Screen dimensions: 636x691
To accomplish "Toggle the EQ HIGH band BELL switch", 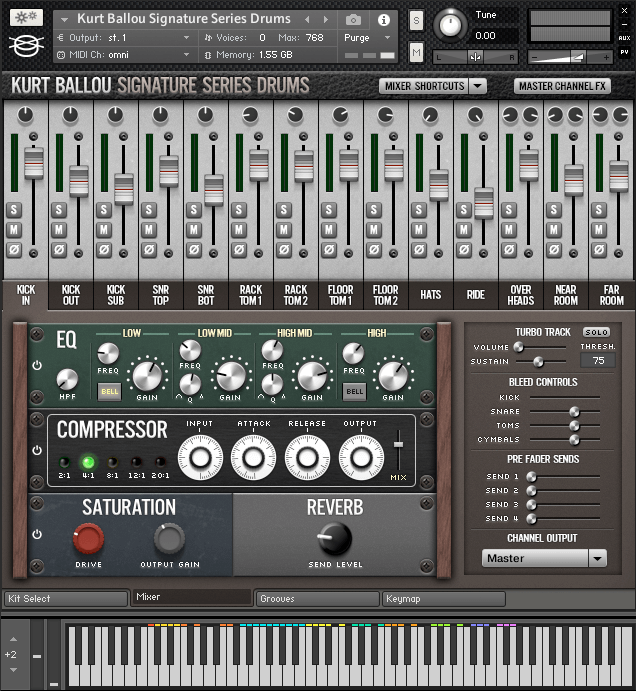I will 354,391.
